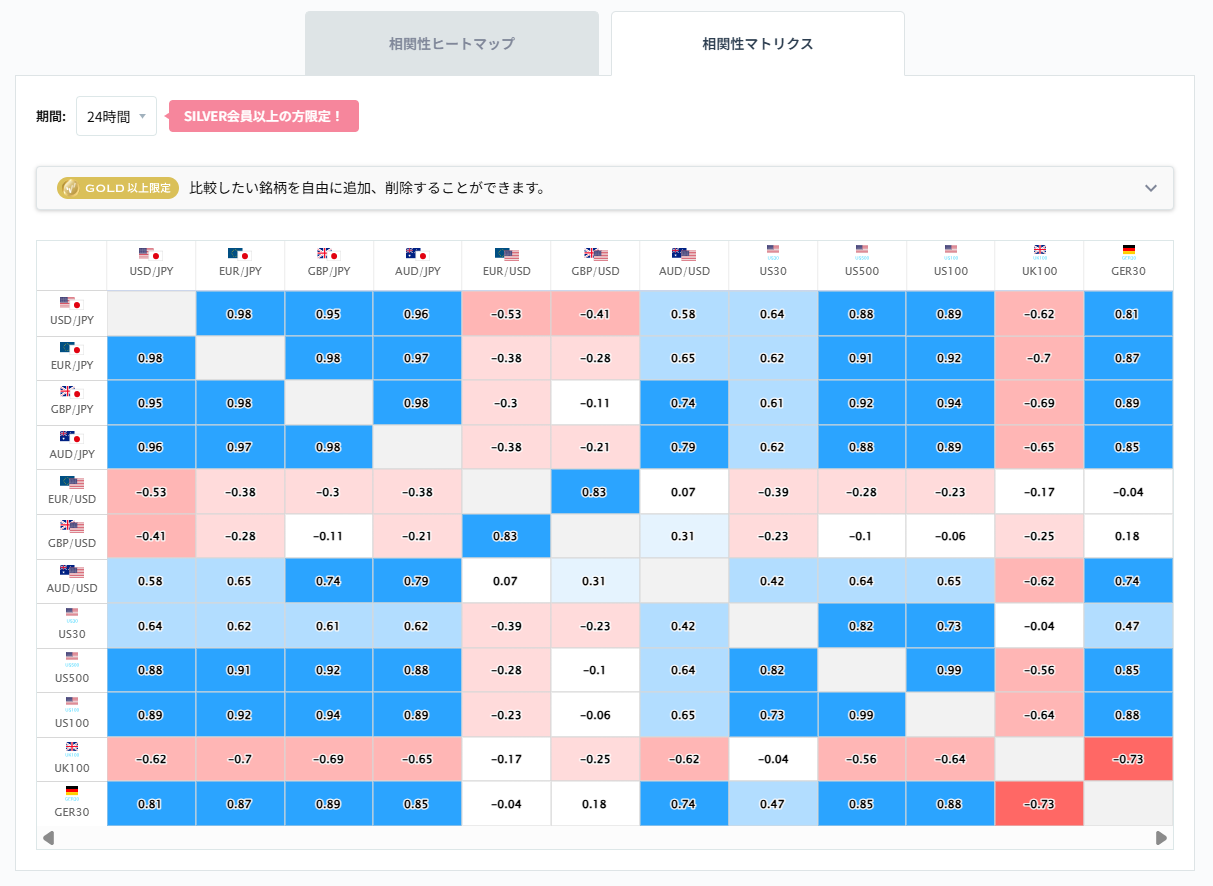Click the Japan flag icon on USD/JPY column header
This screenshot has height=886, width=1213.
tap(151, 253)
